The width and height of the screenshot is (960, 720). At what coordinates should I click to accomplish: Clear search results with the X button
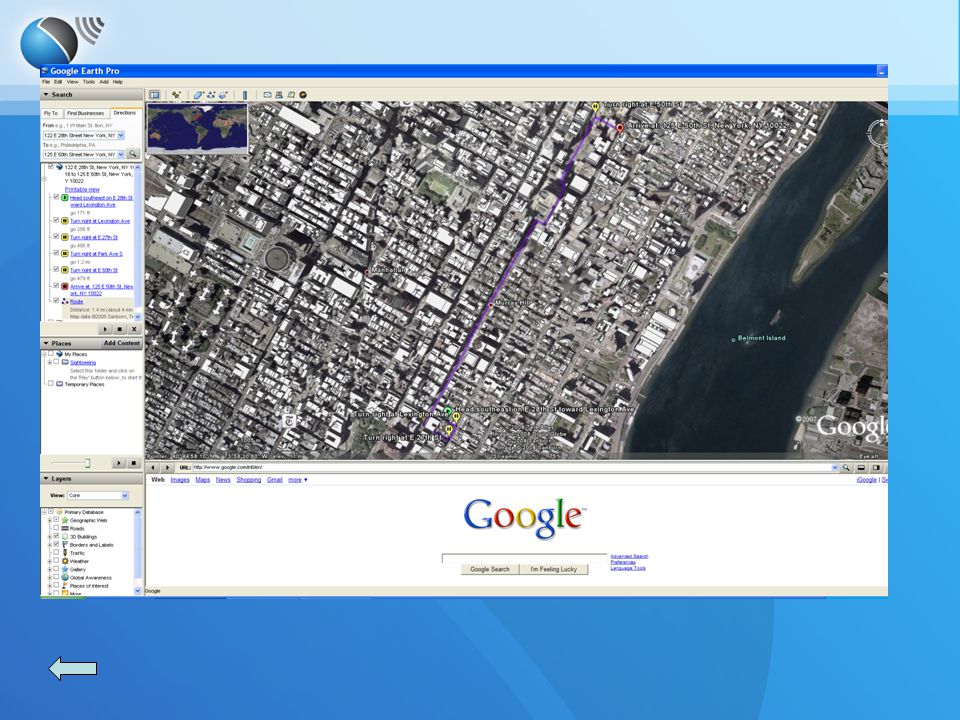pos(134,329)
